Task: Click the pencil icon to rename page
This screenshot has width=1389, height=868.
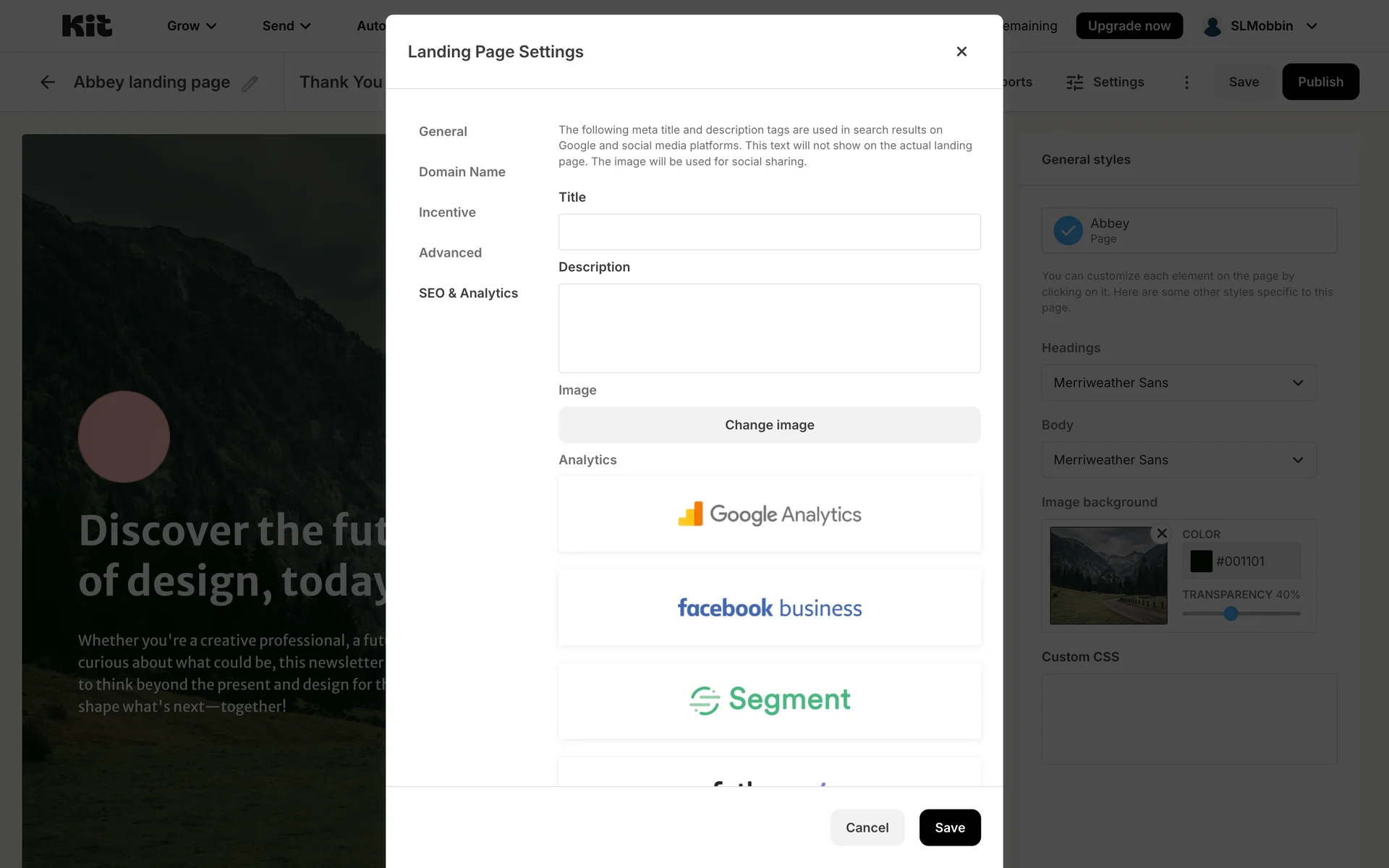Action: pyautogui.click(x=250, y=83)
